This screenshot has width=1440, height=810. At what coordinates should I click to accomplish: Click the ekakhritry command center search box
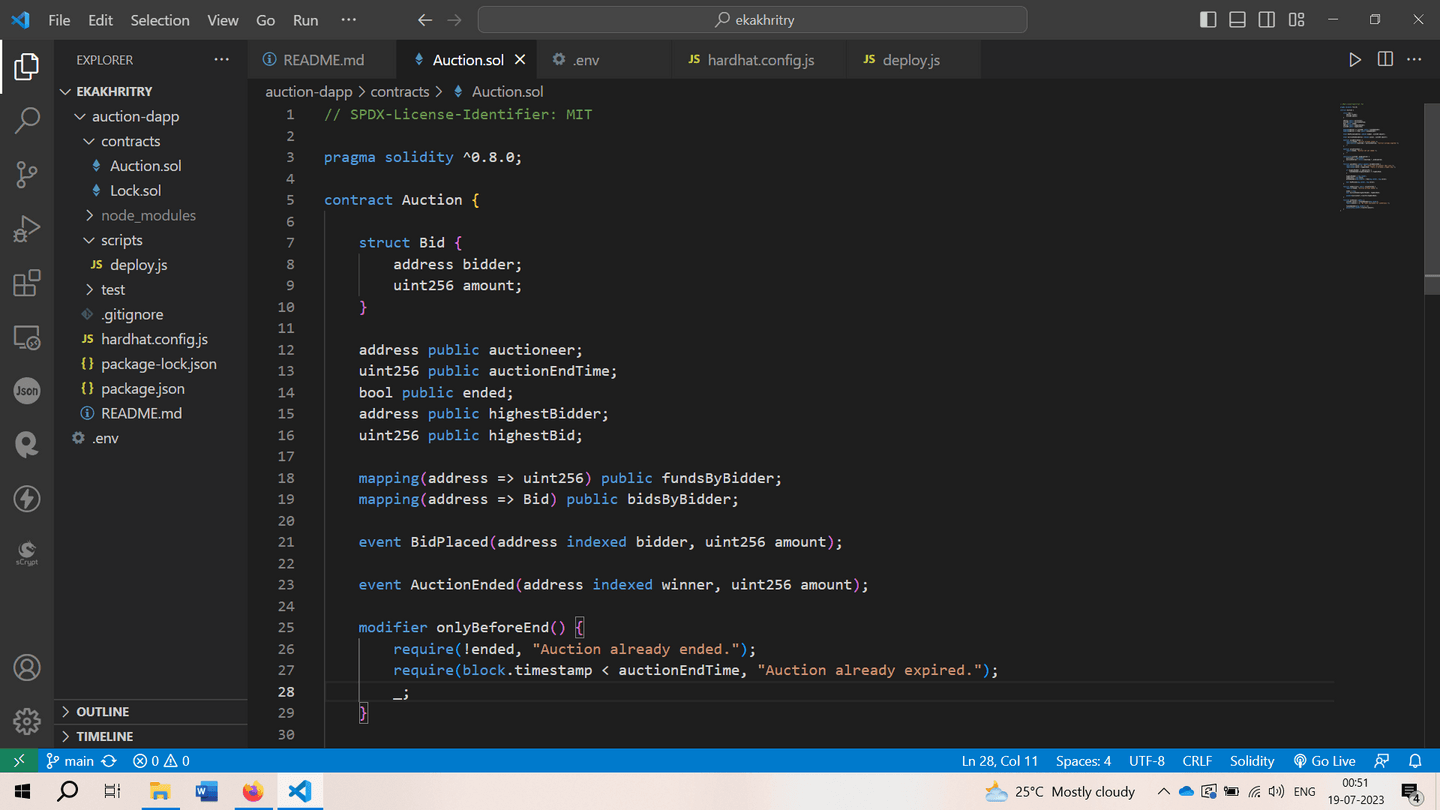tap(752, 20)
